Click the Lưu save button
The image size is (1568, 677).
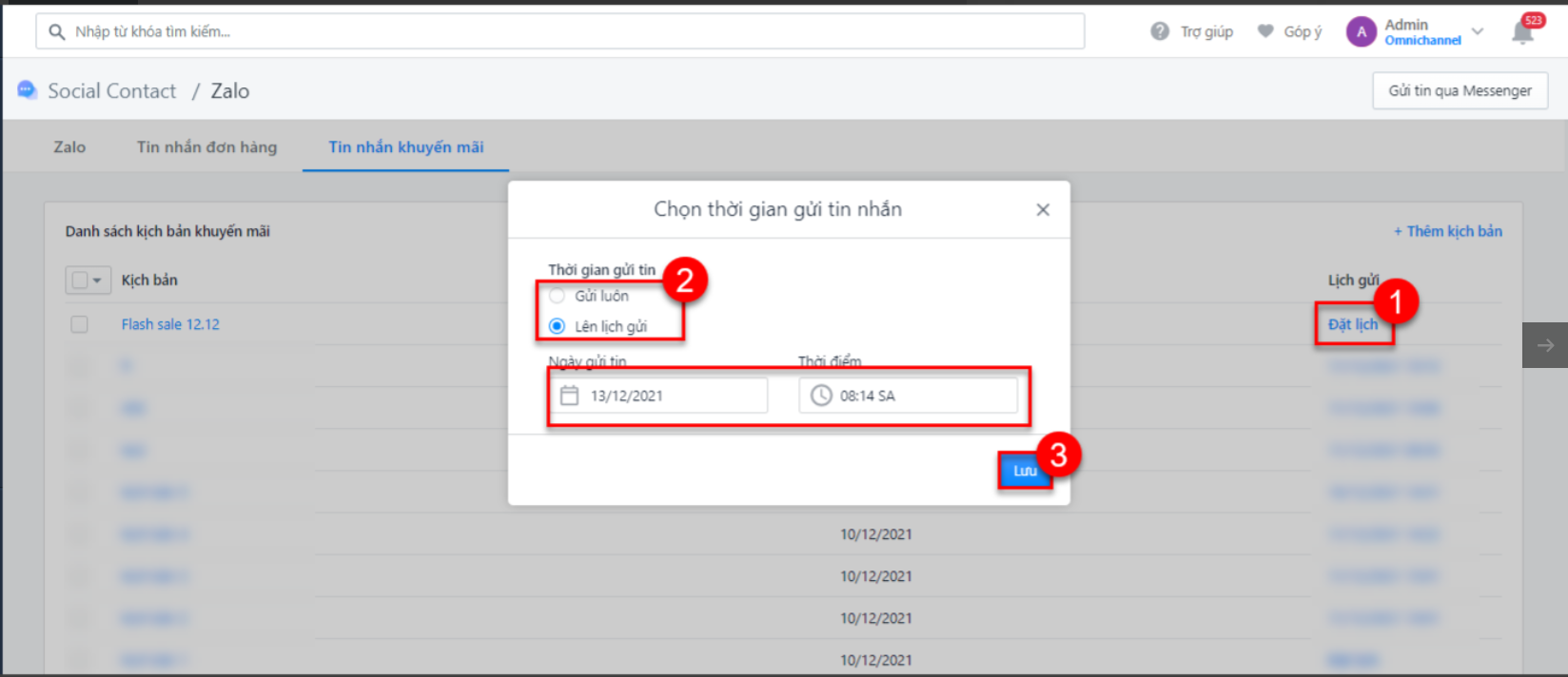(1025, 471)
